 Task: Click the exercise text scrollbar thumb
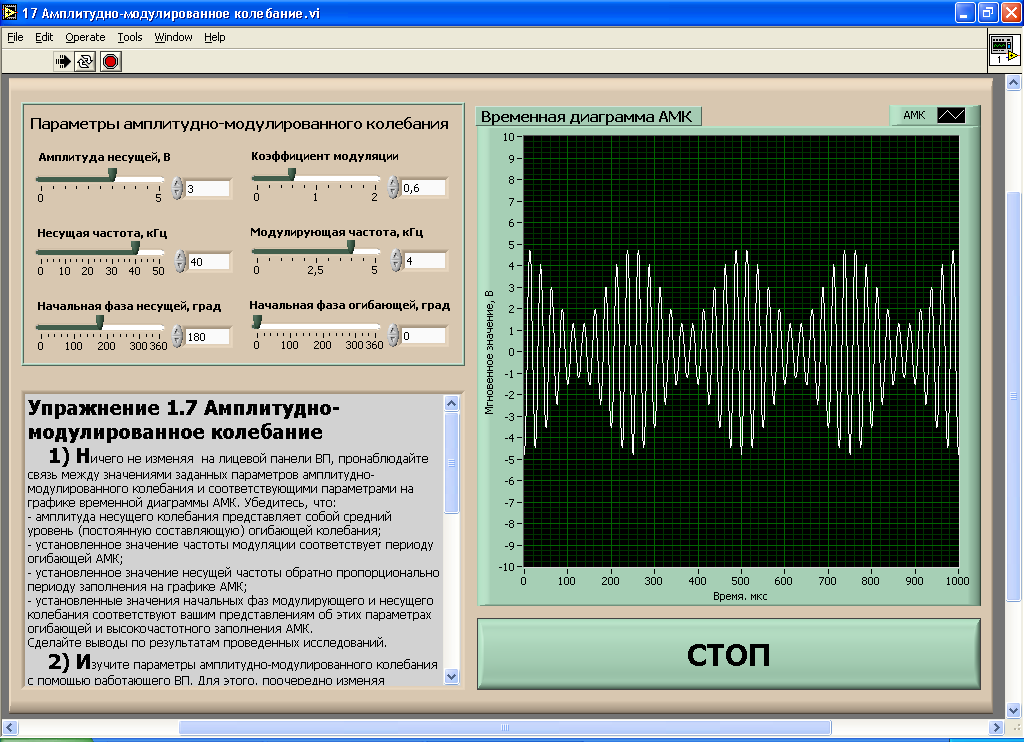(451, 462)
